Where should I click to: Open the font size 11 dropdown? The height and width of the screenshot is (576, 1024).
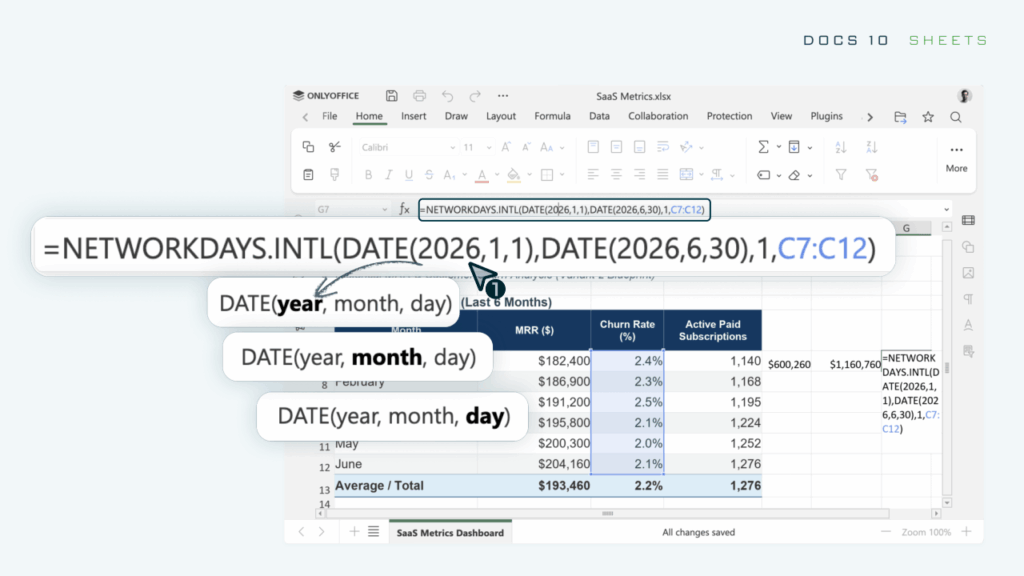pos(488,148)
